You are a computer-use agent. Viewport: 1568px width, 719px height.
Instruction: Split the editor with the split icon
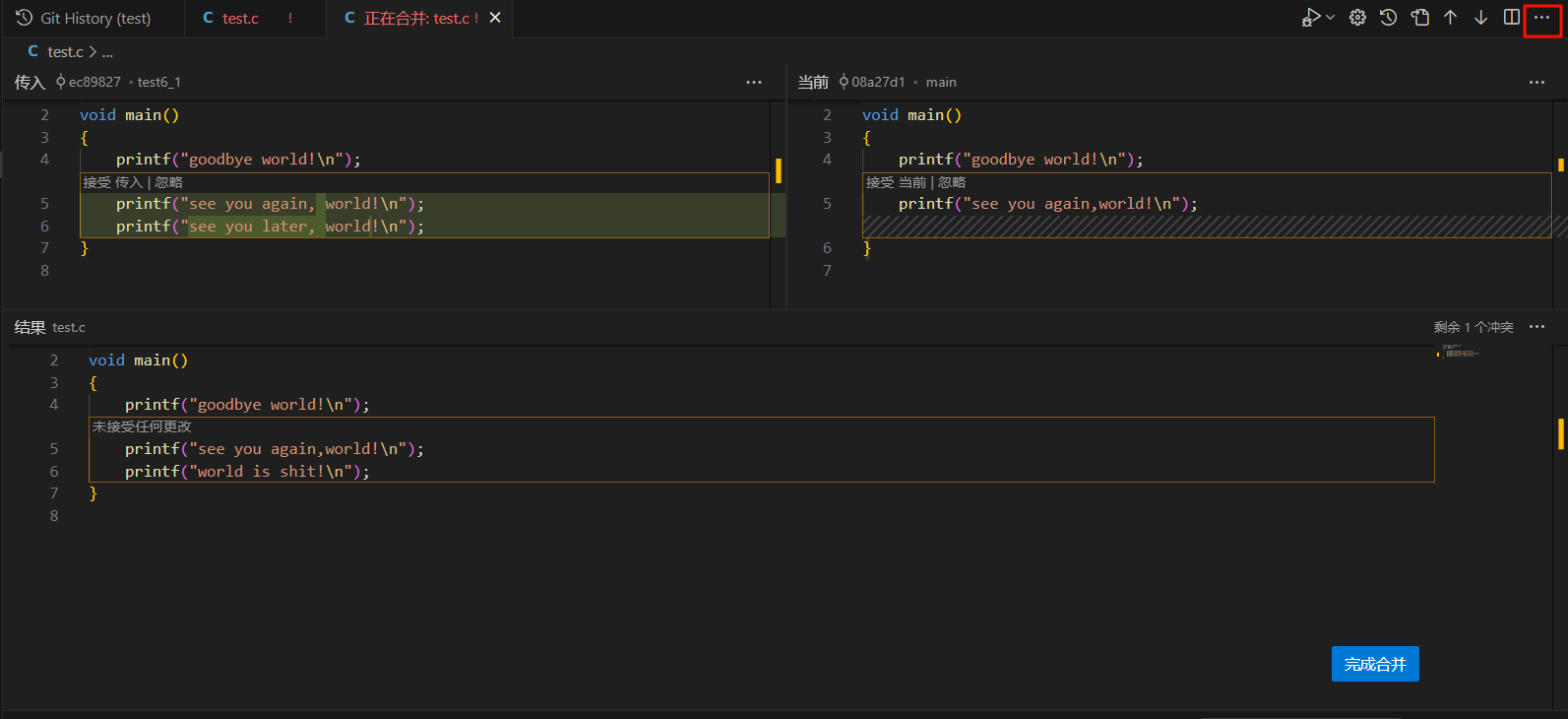pyautogui.click(x=1512, y=18)
